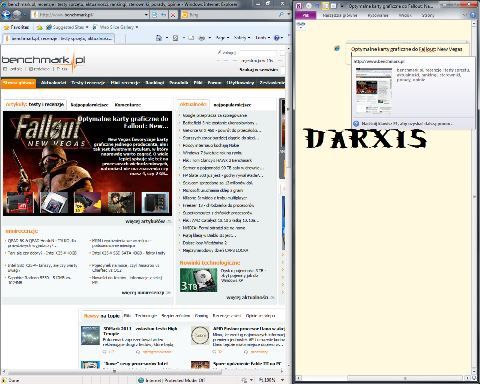
Task: Click the search magnifier icon in IE
Action: [281, 15]
